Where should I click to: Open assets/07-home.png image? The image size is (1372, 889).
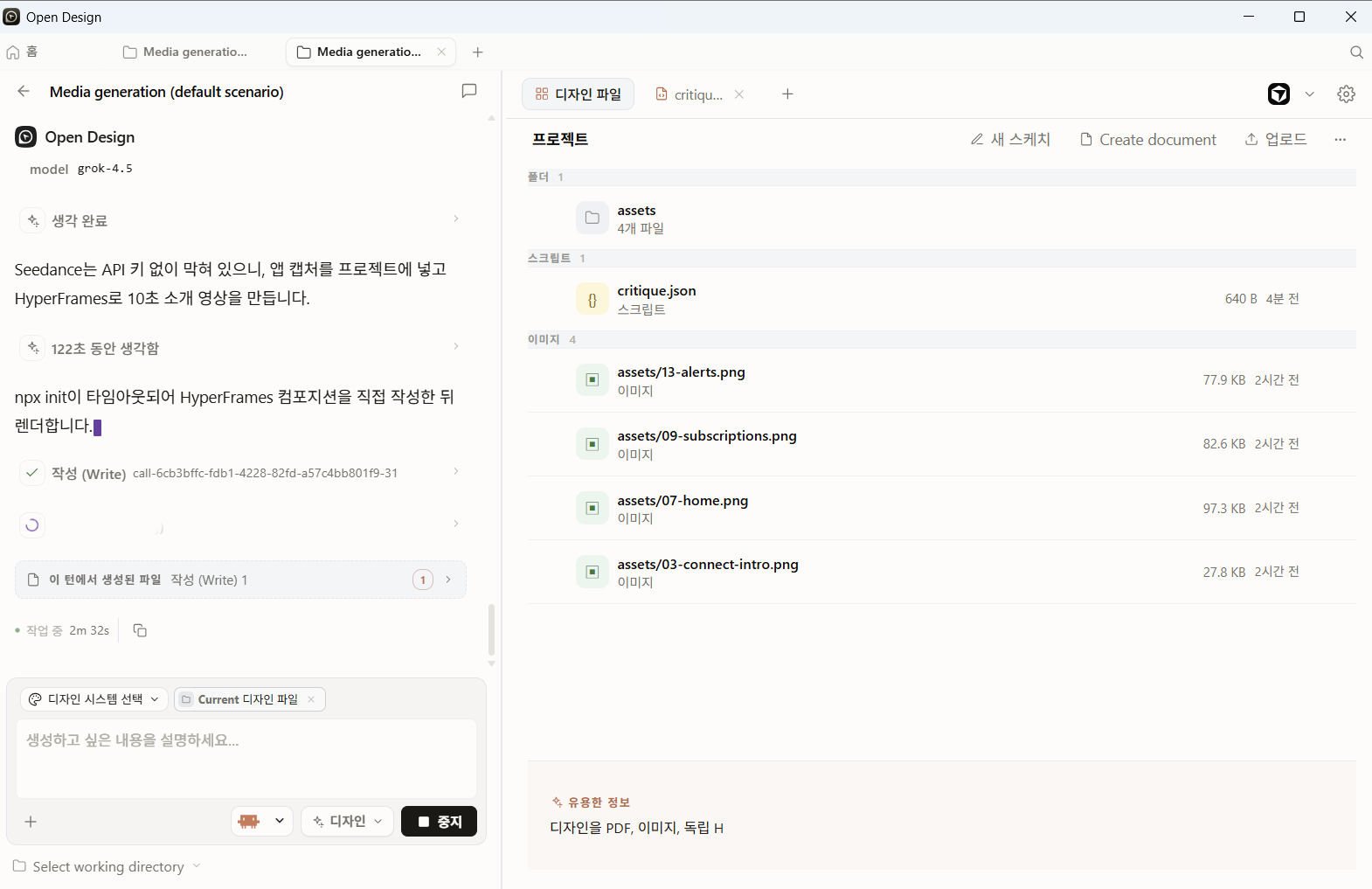942,508
